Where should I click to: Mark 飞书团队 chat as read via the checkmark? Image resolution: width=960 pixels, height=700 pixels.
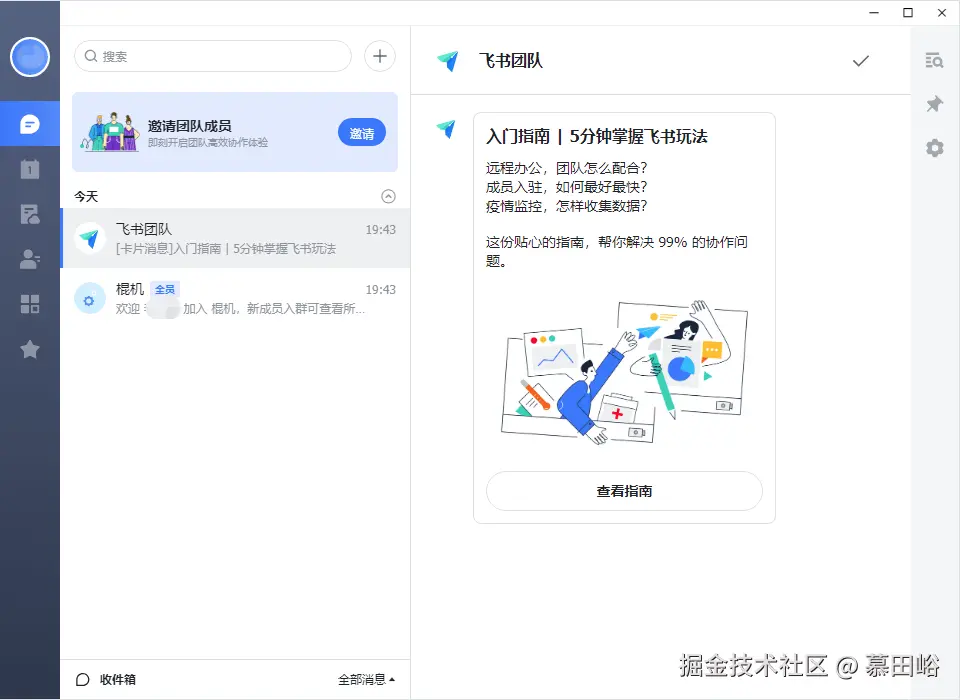861,60
